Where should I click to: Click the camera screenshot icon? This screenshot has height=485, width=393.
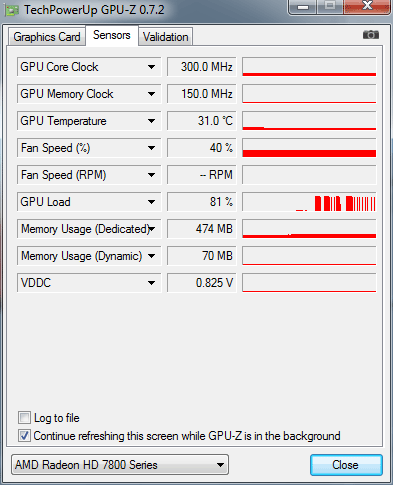[x=371, y=34]
